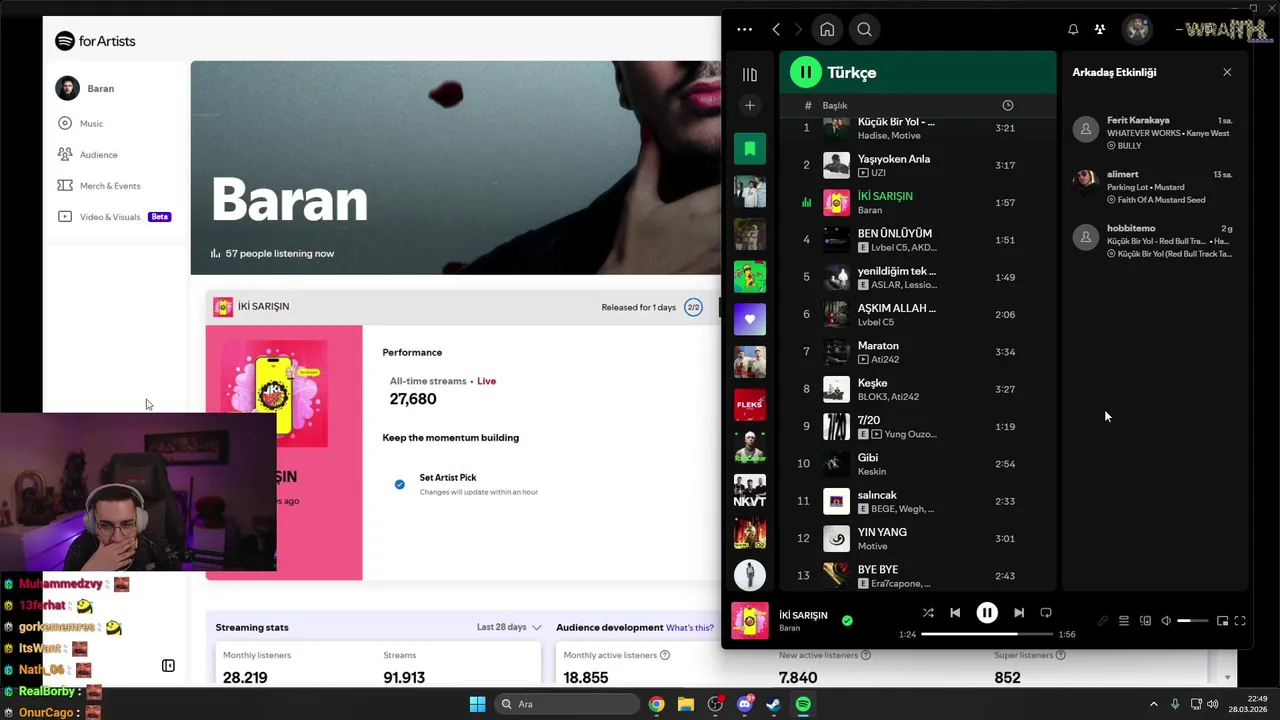Screen dimensions: 1280x720
Task: Adjust the Spotify volume slider
Action: [x=1193, y=621]
